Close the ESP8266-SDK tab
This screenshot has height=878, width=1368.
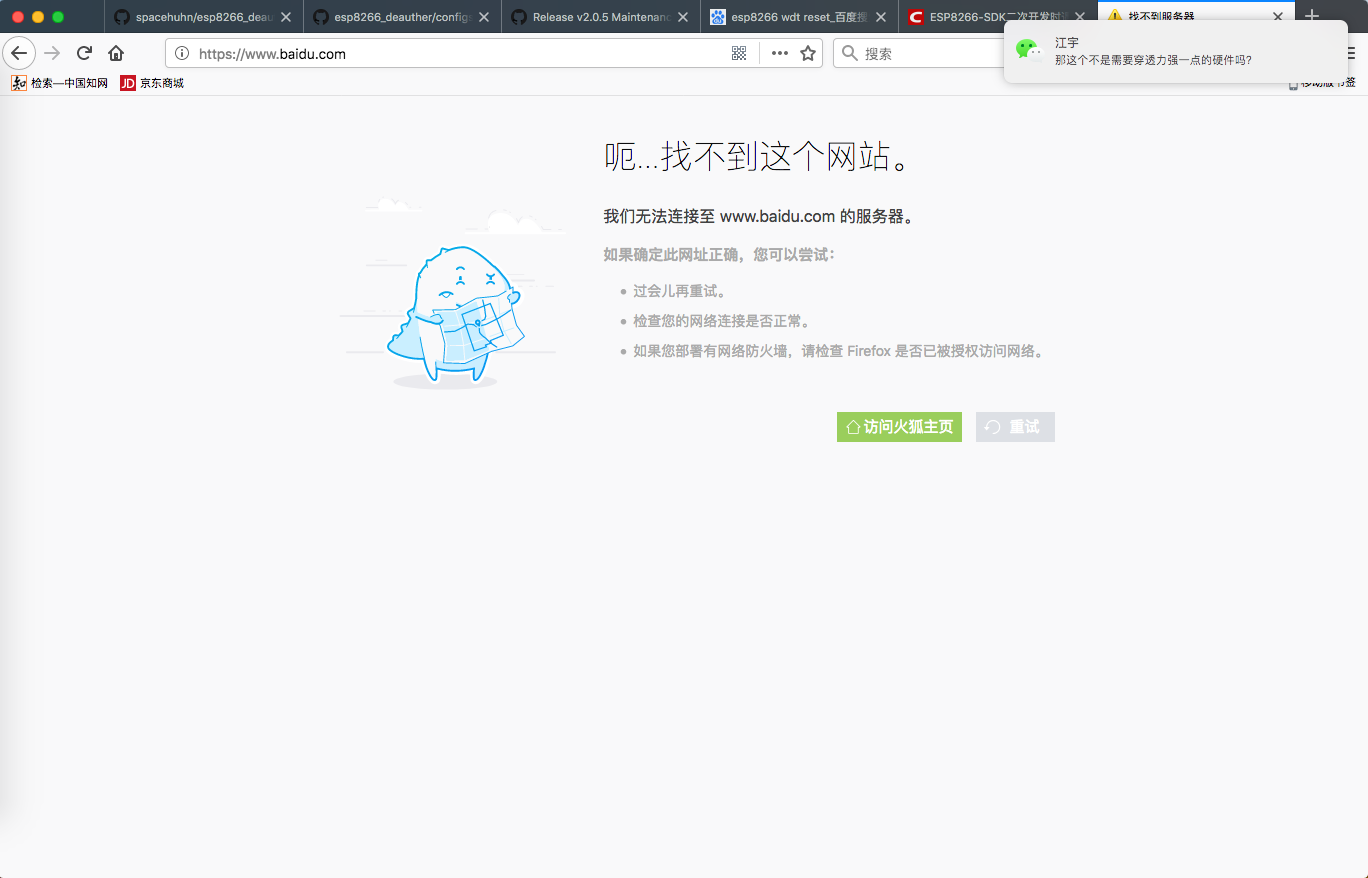point(1080,17)
